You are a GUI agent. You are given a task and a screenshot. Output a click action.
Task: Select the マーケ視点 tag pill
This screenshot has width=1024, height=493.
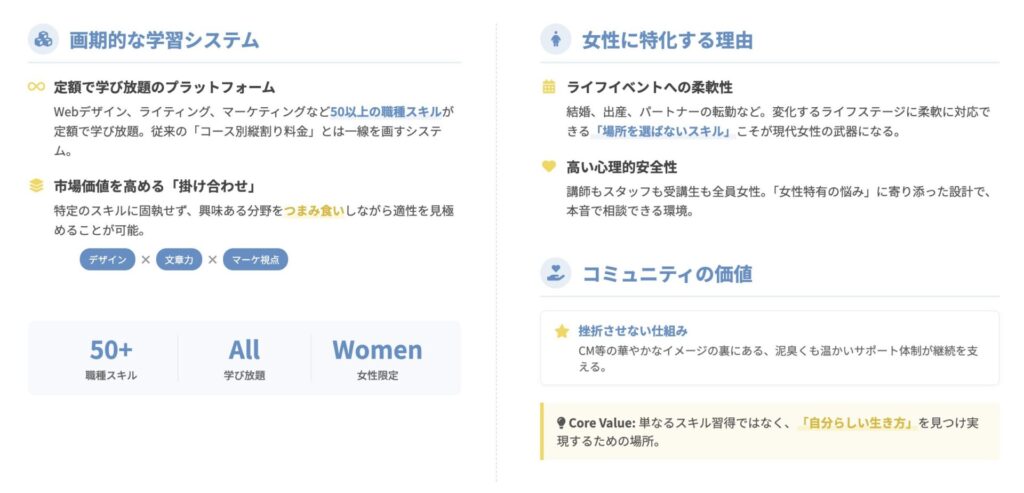coord(255,259)
